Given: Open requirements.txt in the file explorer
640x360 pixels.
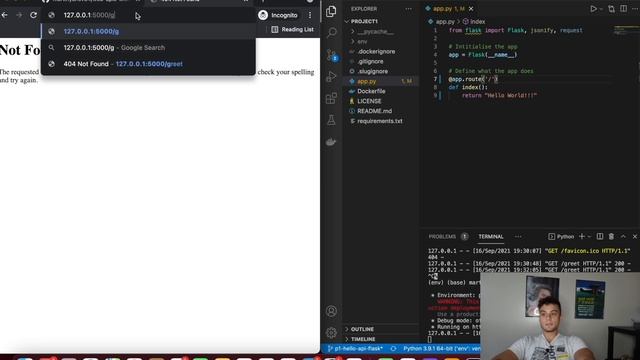Looking at the screenshot, I should (380, 121).
